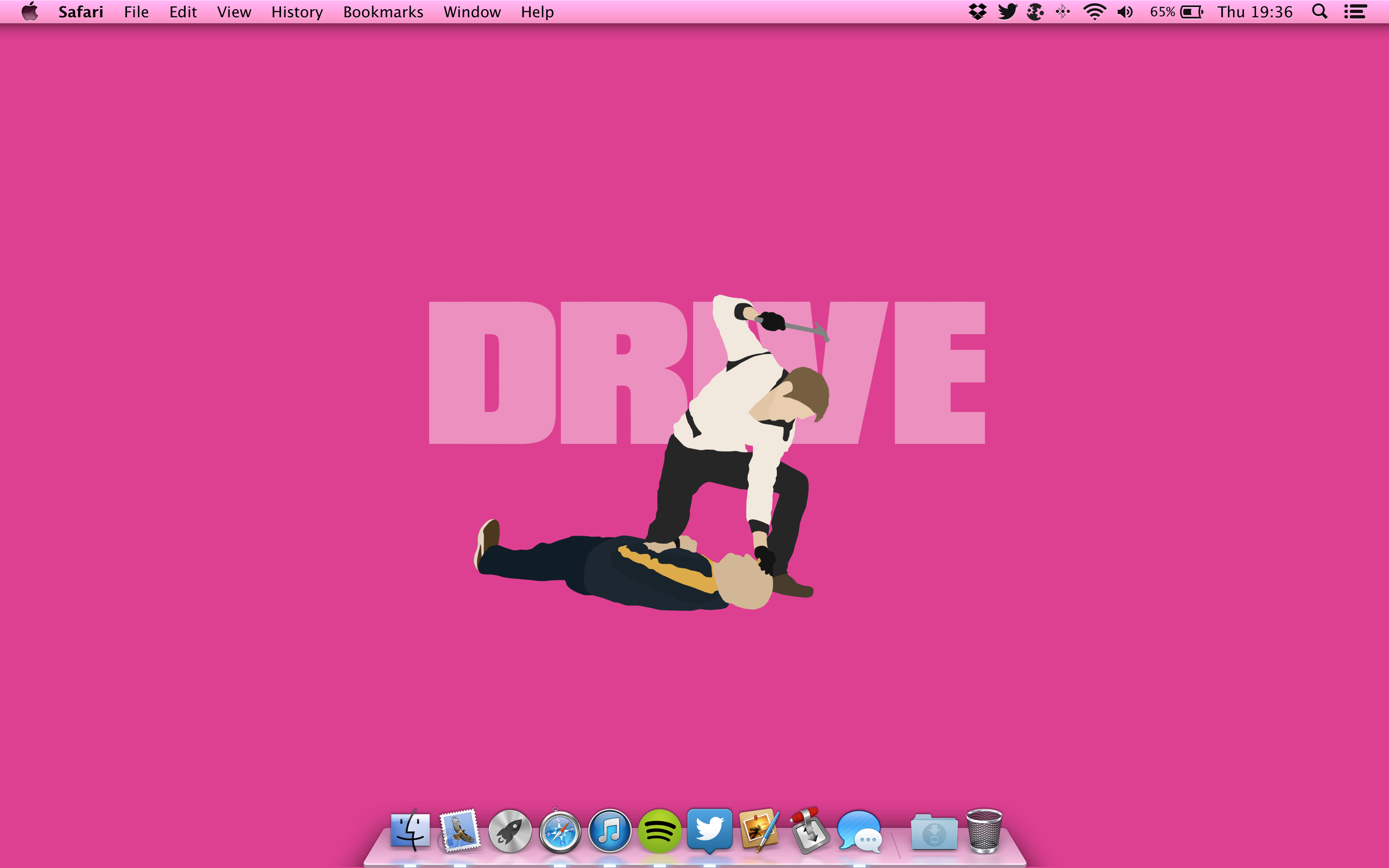The width and height of the screenshot is (1389, 868).
Task: Expand the Wi-Fi status menu
Action: 1094,11
